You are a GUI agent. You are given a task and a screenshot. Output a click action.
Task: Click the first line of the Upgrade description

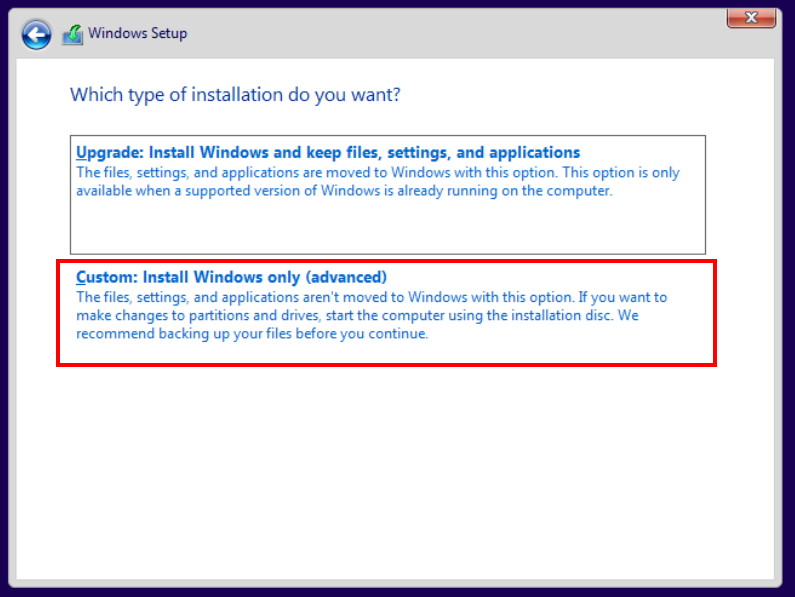click(377, 173)
